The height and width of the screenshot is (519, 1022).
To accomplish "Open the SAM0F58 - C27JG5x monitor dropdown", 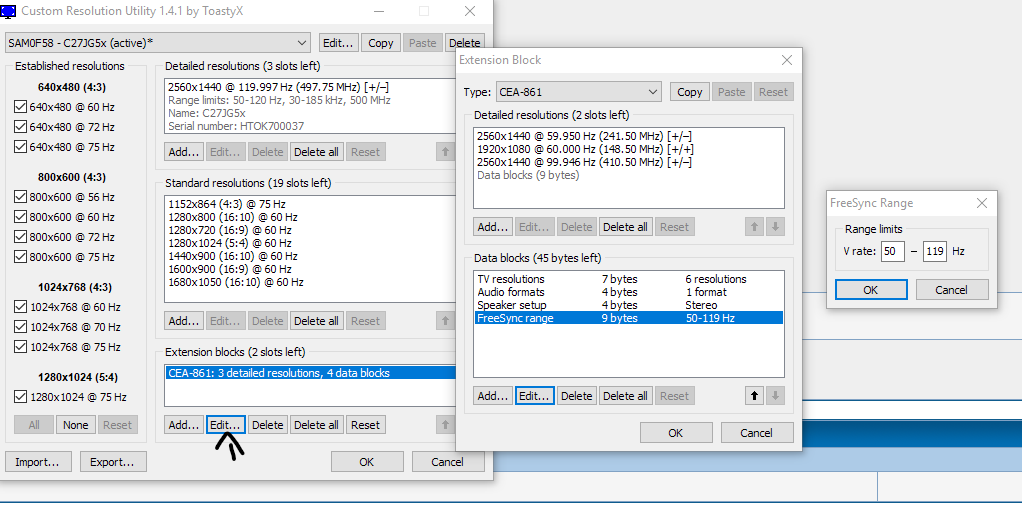I will click(x=302, y=43).
